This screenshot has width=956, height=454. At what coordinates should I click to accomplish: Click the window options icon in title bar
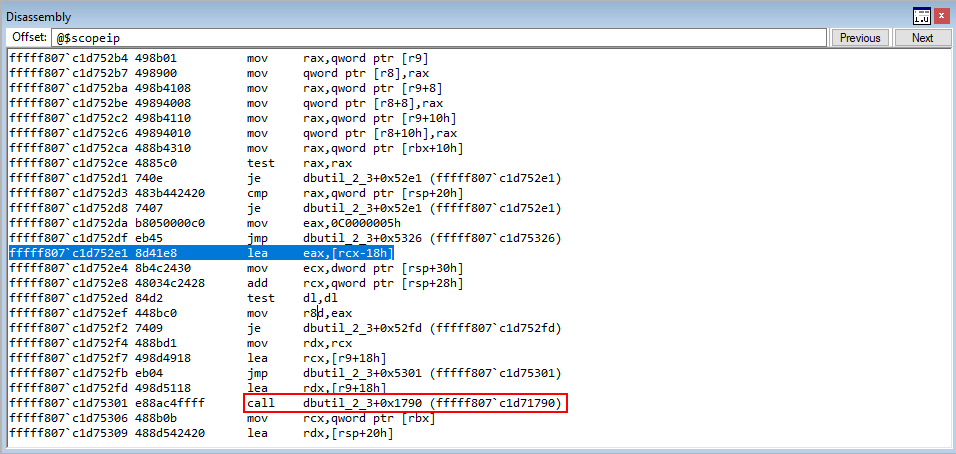point(921,17)
